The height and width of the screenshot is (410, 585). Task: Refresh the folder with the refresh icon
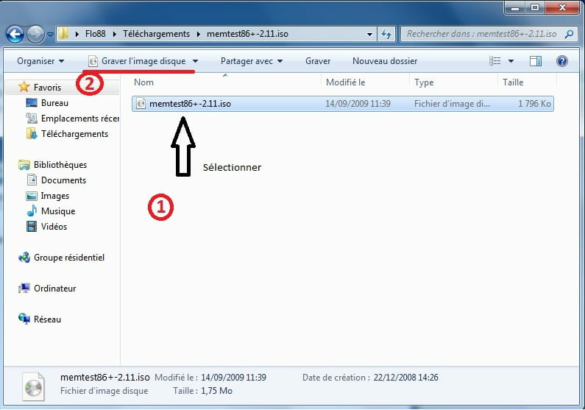point(386,34)
